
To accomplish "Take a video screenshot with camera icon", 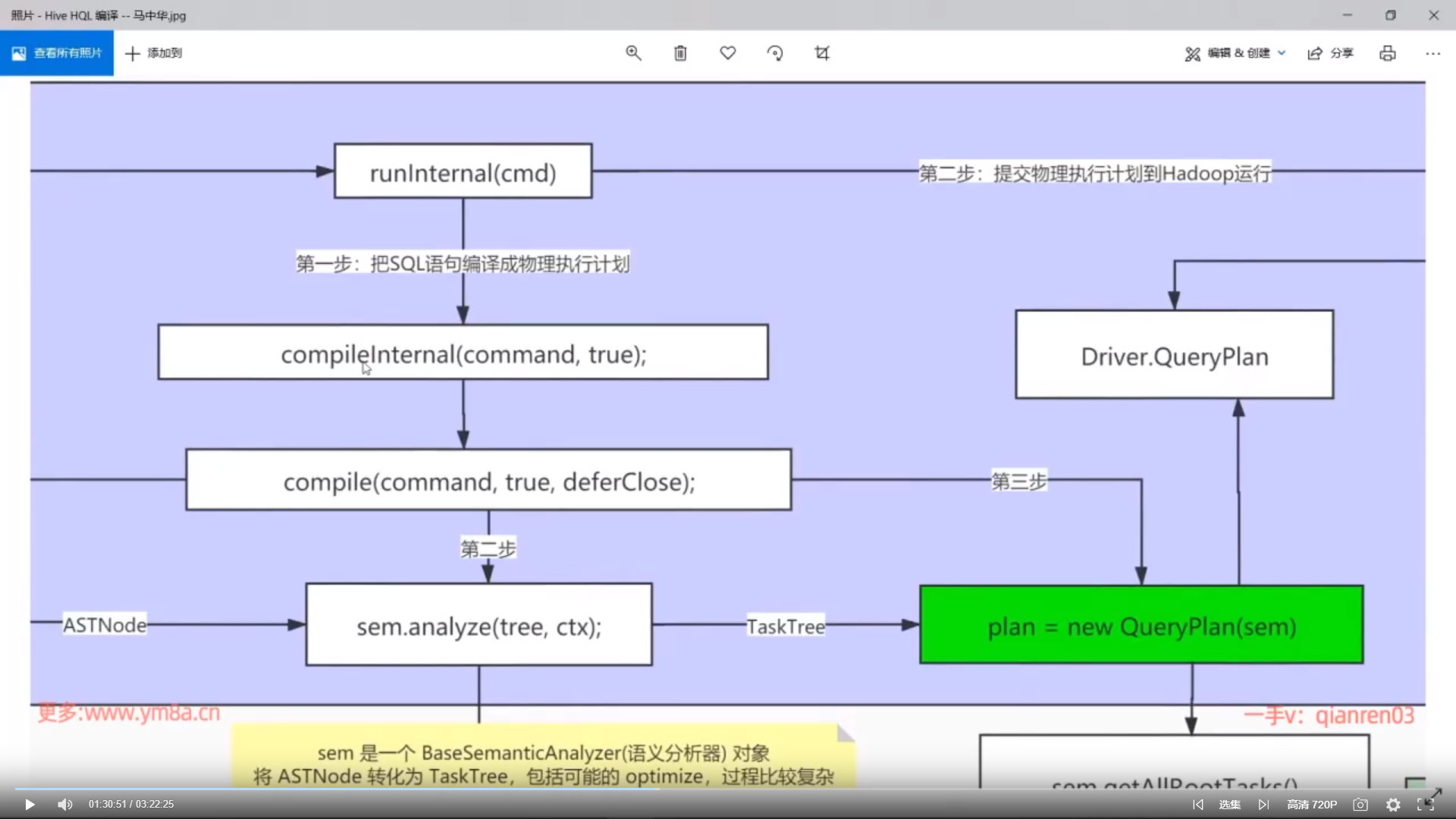I will pos(1360,805).
